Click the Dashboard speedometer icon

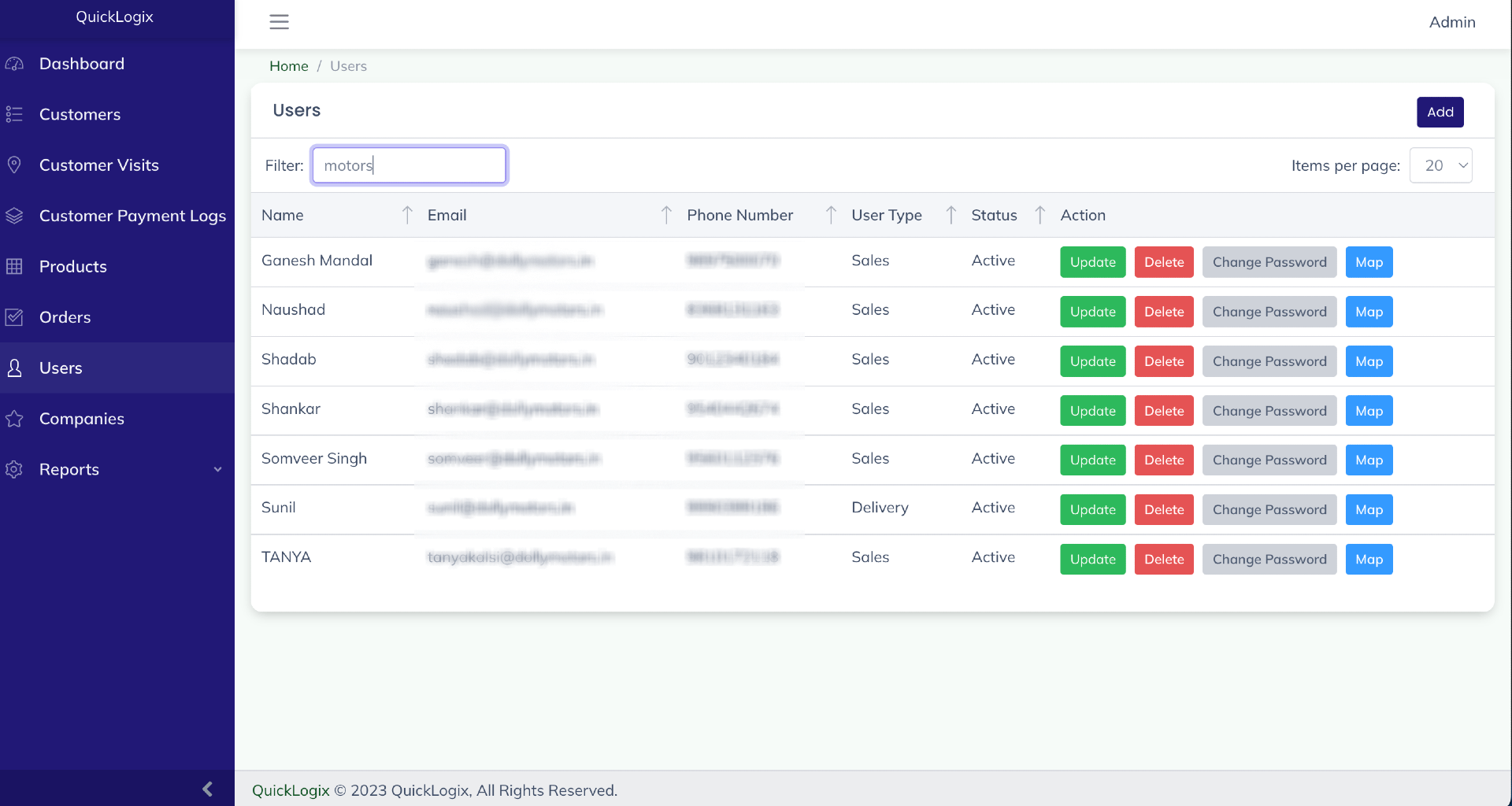pos(14,64)
